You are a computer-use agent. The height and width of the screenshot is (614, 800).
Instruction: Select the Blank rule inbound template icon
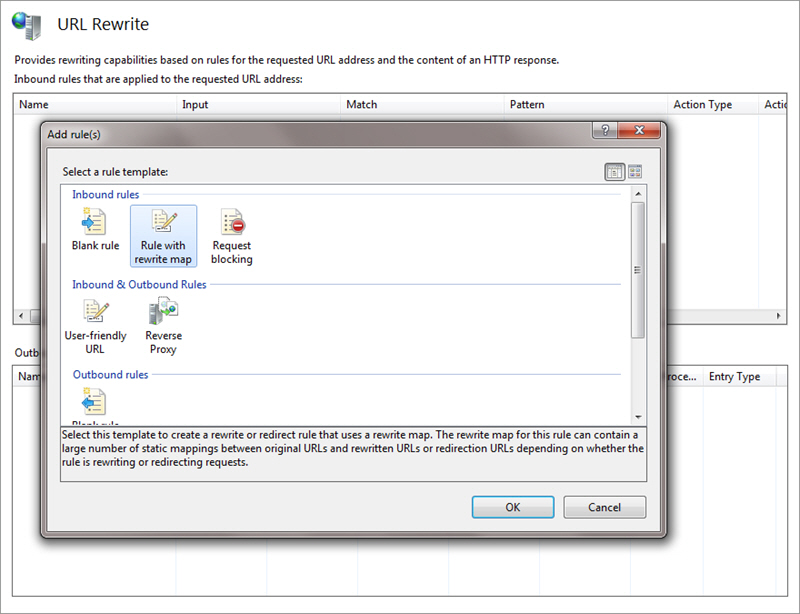tap(95, 223)
